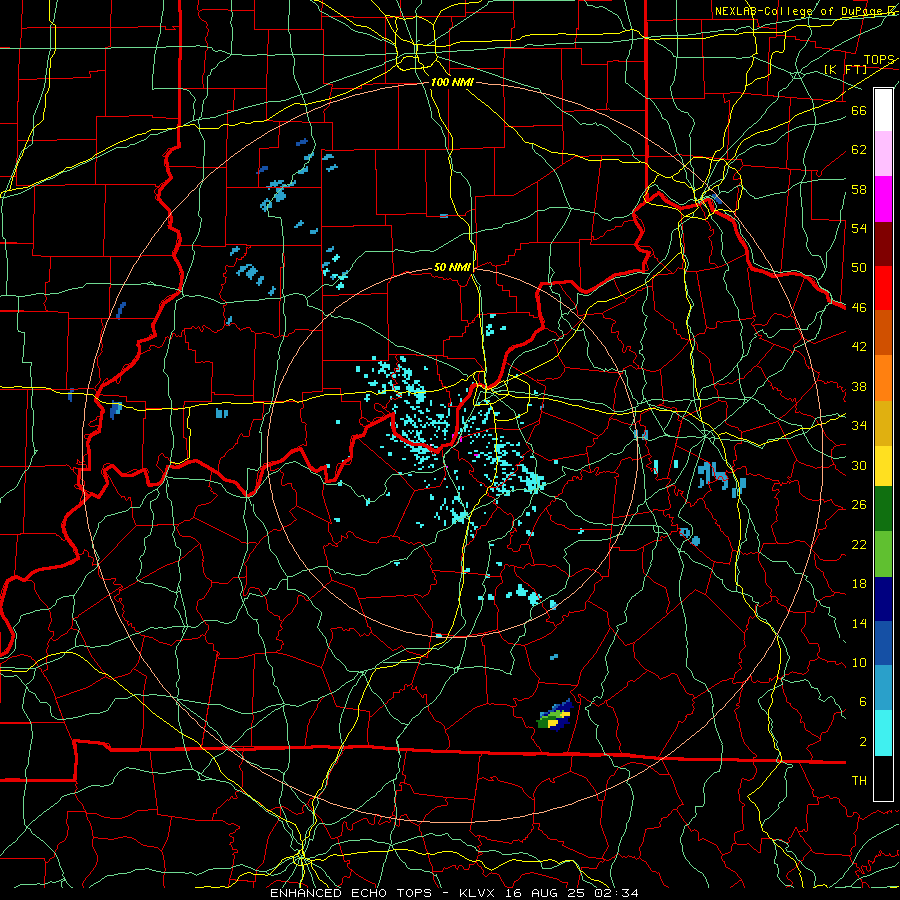900x900 pixels.
Task: Click the KLVX radar station identifier
Action: coord(479,893)
